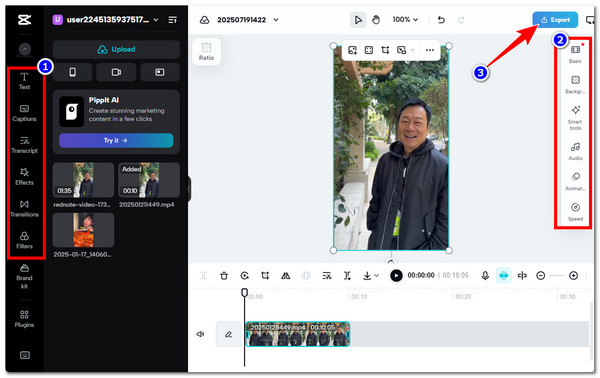
Task: Click the reverse playback icon in timeline toolbar
Action: click(x=245, y=275)
